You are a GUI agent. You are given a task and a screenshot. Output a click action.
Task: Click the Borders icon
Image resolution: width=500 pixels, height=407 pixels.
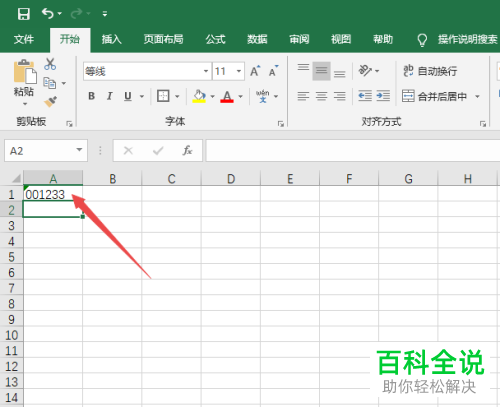click(x=163, y=96)
